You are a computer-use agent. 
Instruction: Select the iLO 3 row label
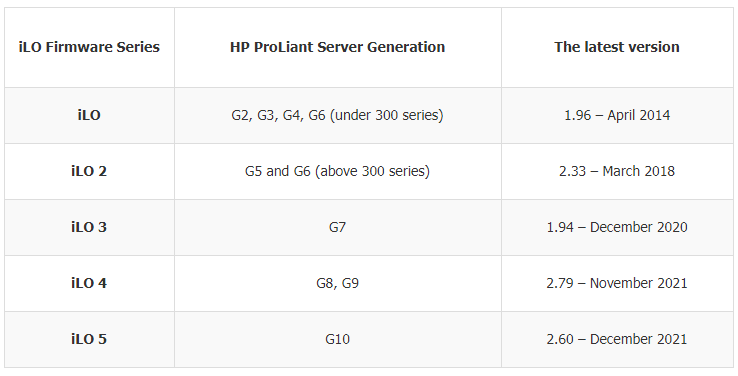pyautogui.click(x=89, y=227)
